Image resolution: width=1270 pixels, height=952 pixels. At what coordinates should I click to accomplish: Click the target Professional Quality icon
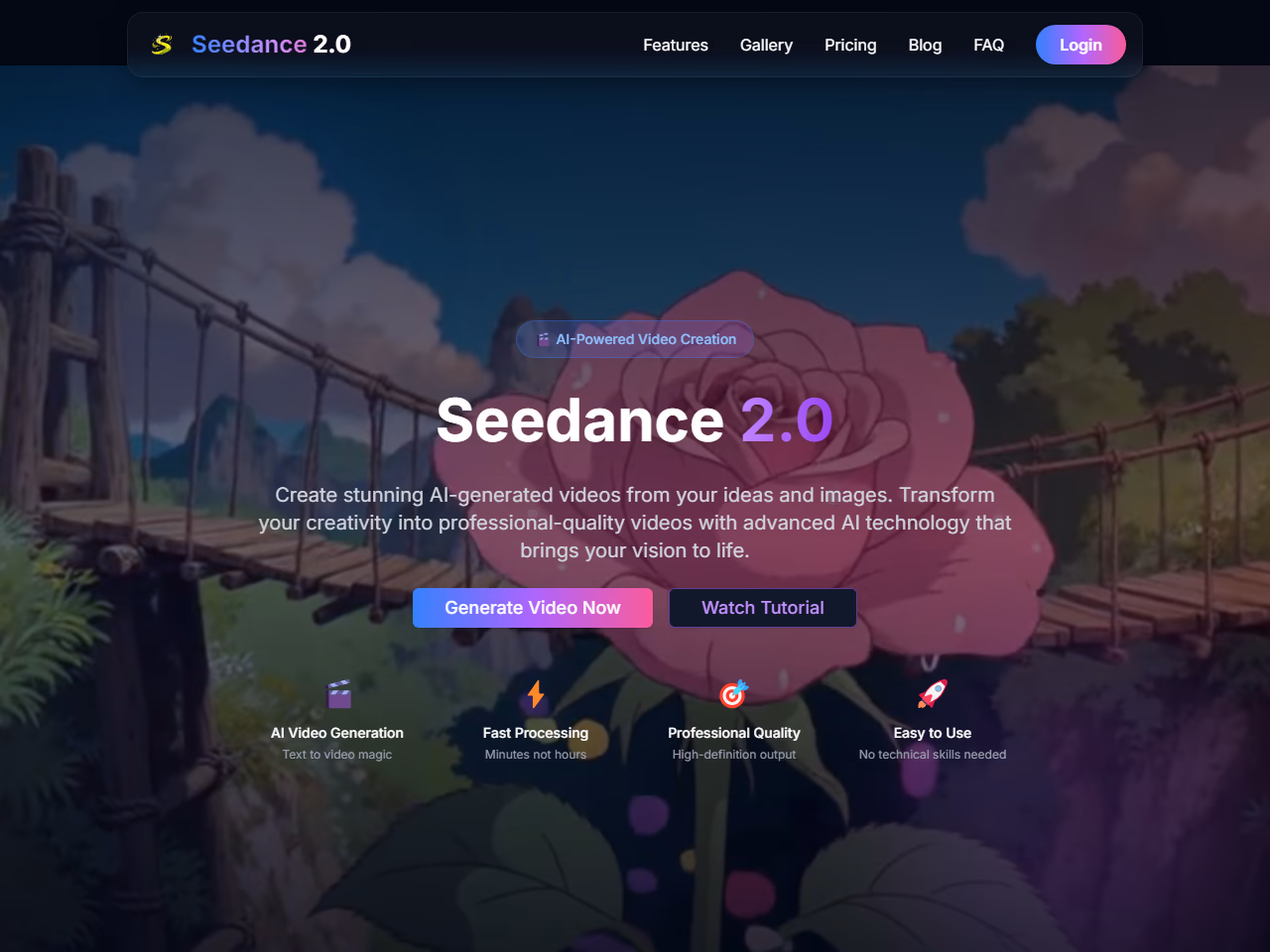(733, 694)
